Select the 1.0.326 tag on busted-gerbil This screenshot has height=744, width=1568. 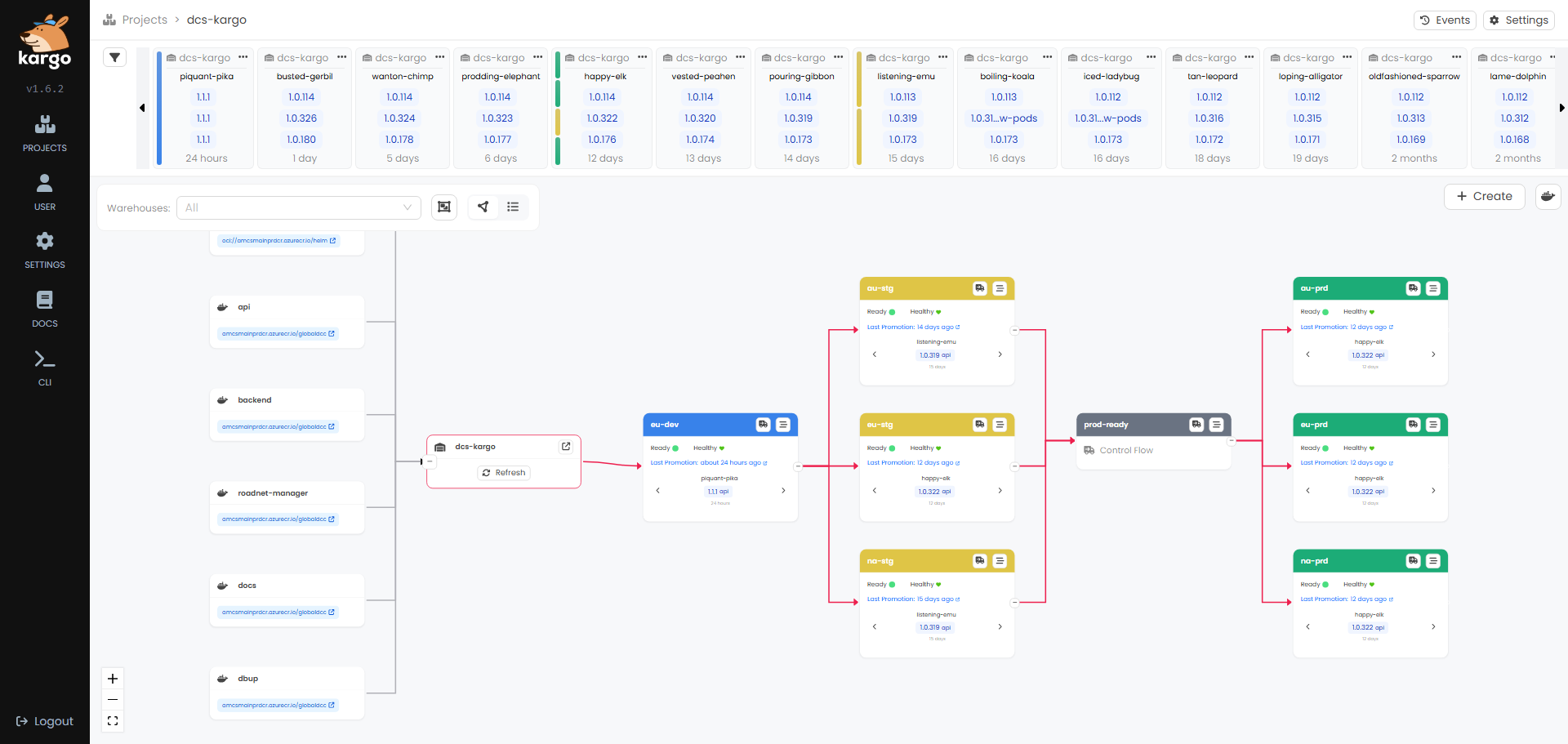pos(301,118)
